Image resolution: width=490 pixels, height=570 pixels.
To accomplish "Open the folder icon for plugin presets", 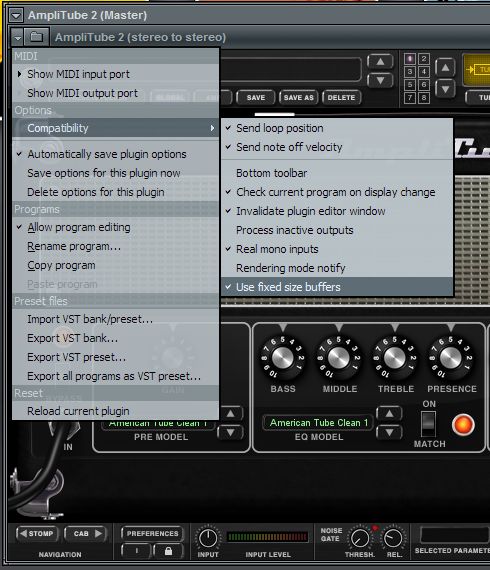I will (37, 37).
